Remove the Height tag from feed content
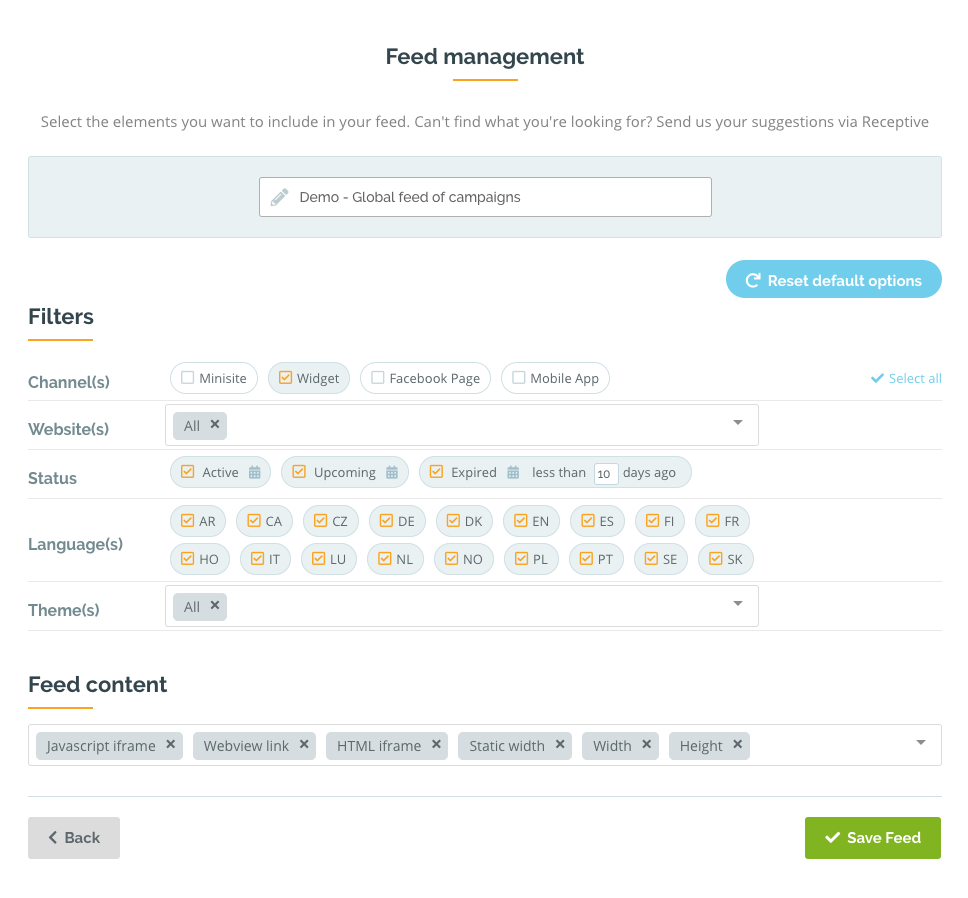The height and width of the screenshot is (898, 968). point(738,745)
